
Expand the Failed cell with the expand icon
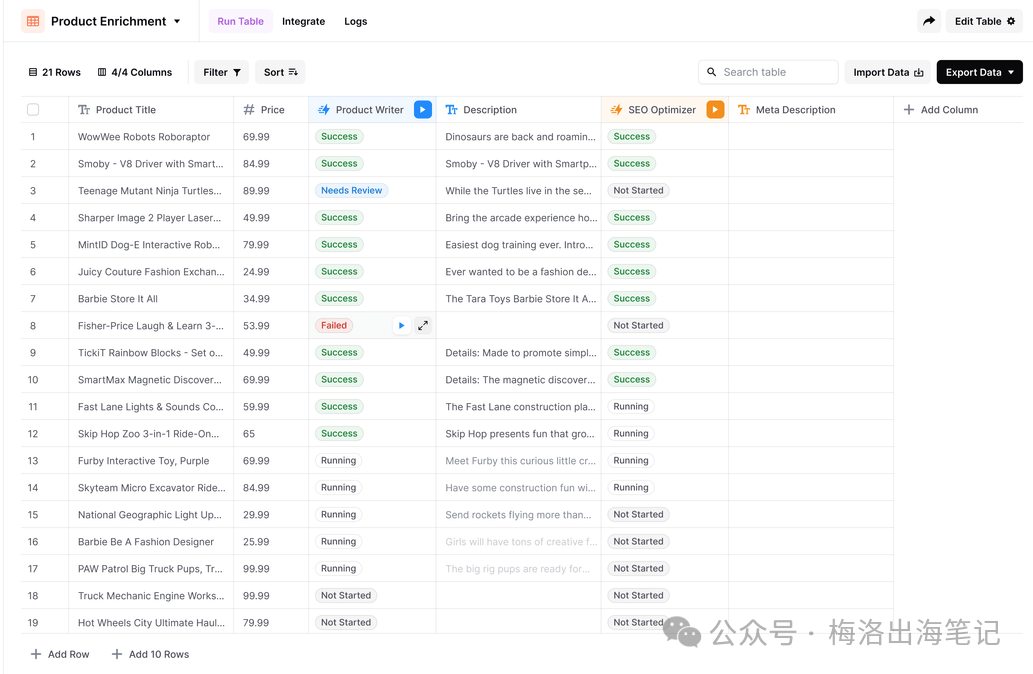[x=423, y=326]
